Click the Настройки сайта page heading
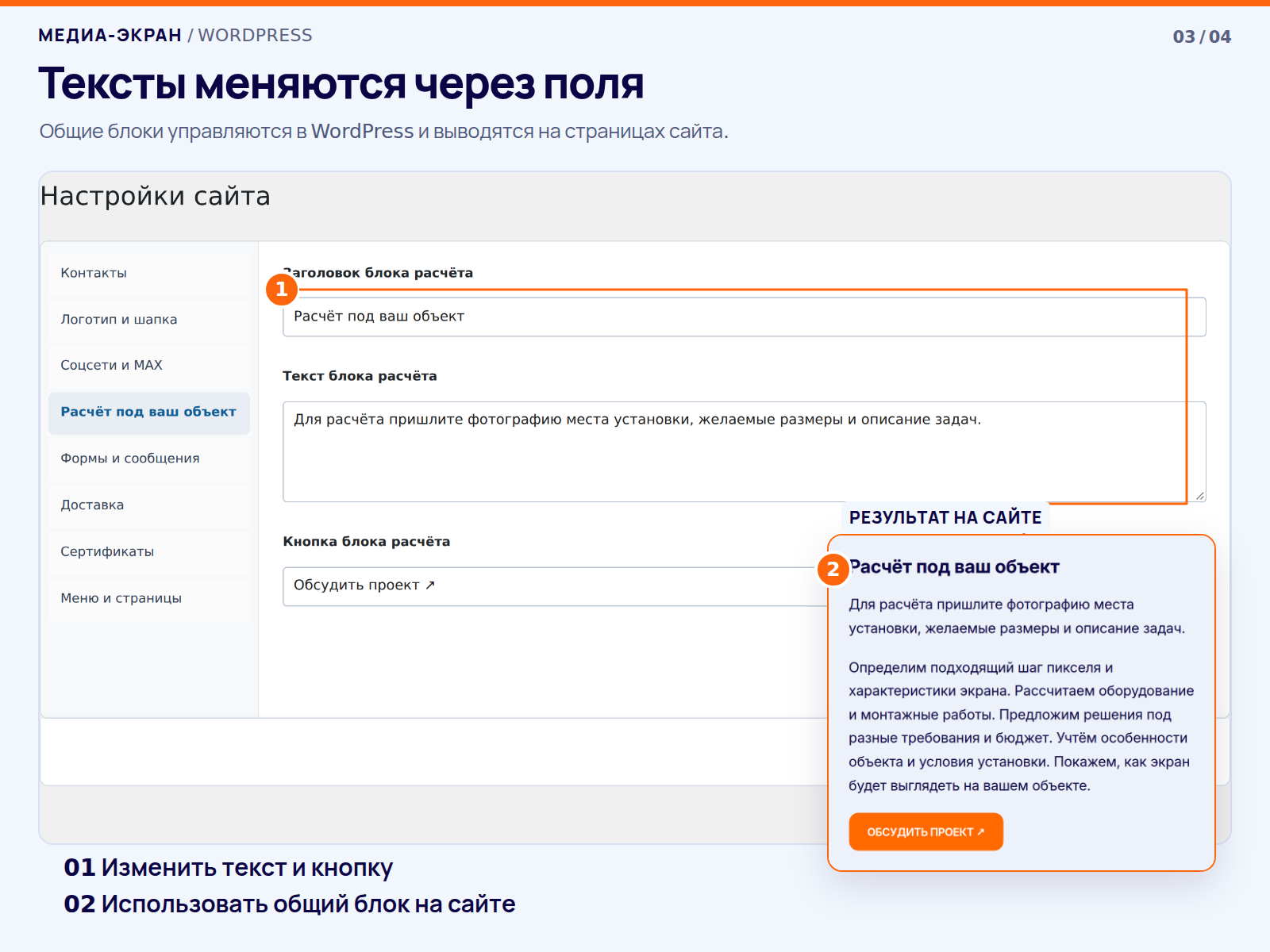The height and width of the screenshot is (952, 1270). click(x=156, y=196)
